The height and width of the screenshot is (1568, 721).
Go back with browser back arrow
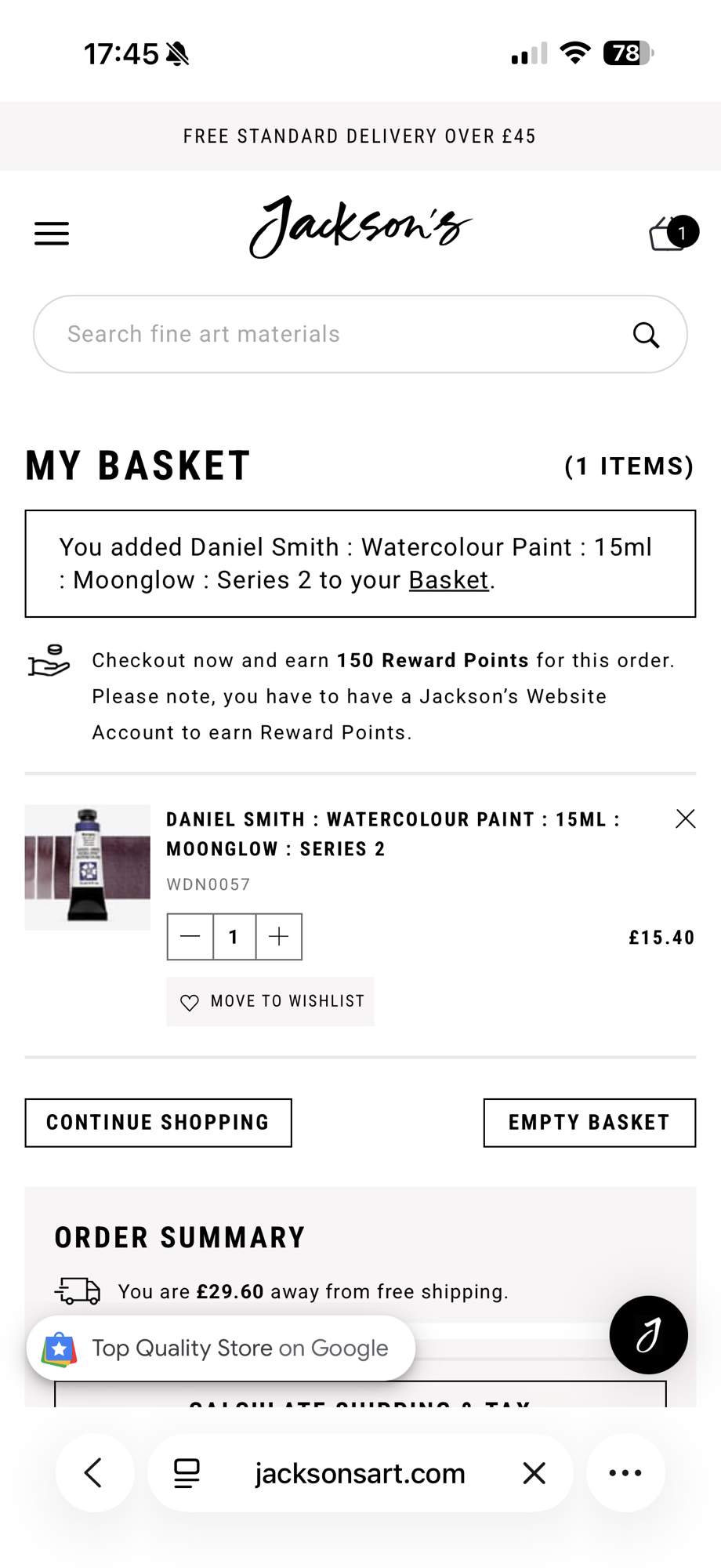click(x=94, y=1473)
